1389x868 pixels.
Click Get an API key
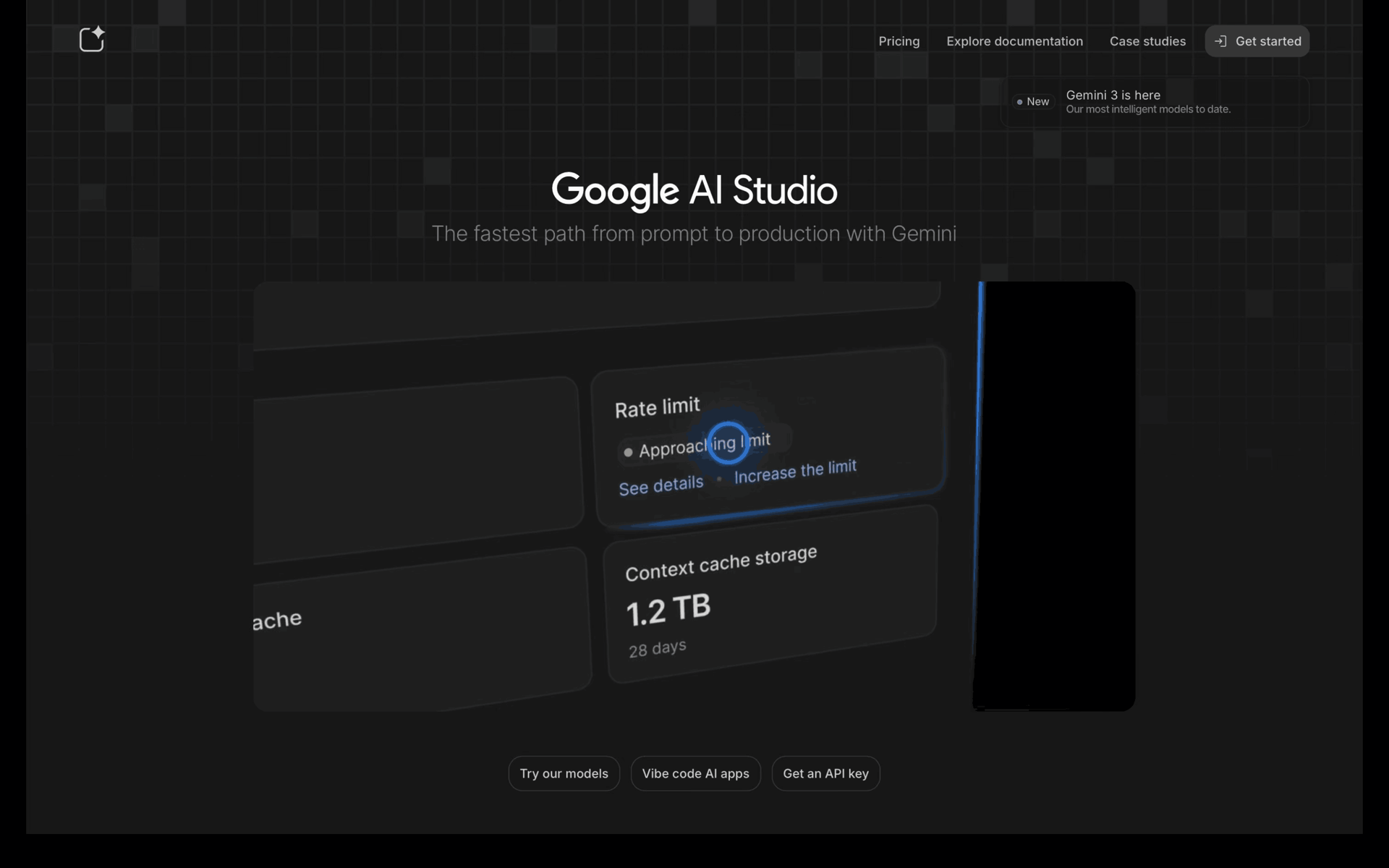(x=825, y=773)
